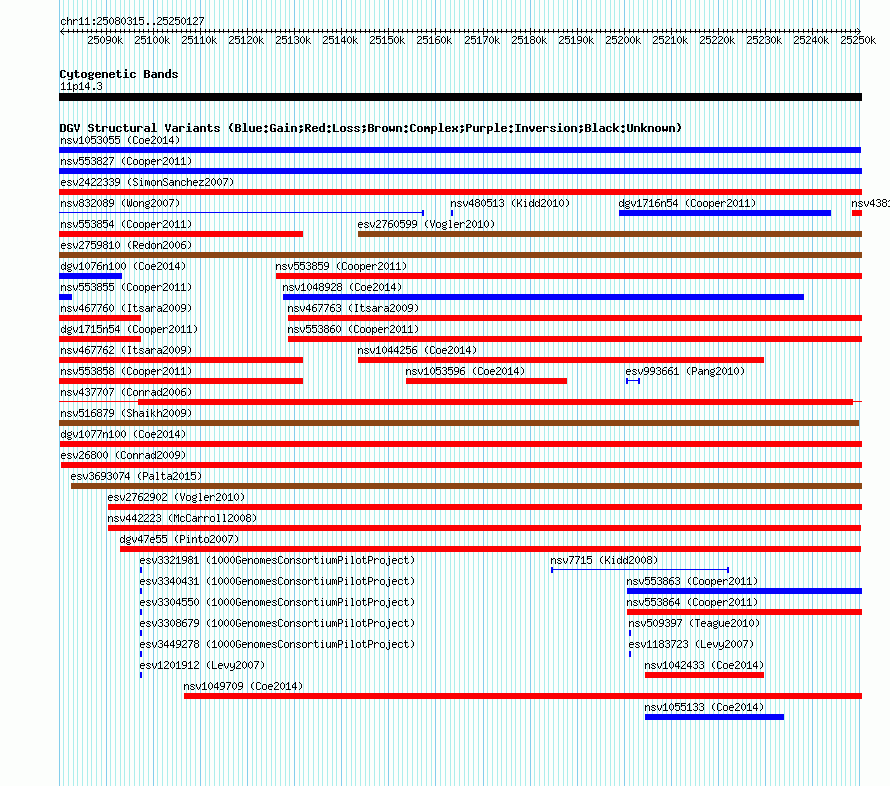Image resolution: width=890 pixels, height=786 pixels.
Task: Select the nsv553827 (Cooper2011) gain bar label
Action: pos(126,161)
